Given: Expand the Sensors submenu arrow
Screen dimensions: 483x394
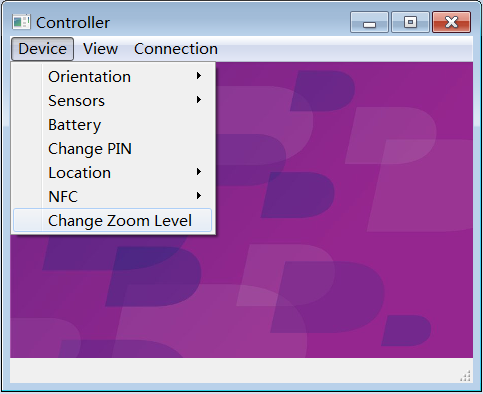Looking at the screenshot, I should click(199, 100).
